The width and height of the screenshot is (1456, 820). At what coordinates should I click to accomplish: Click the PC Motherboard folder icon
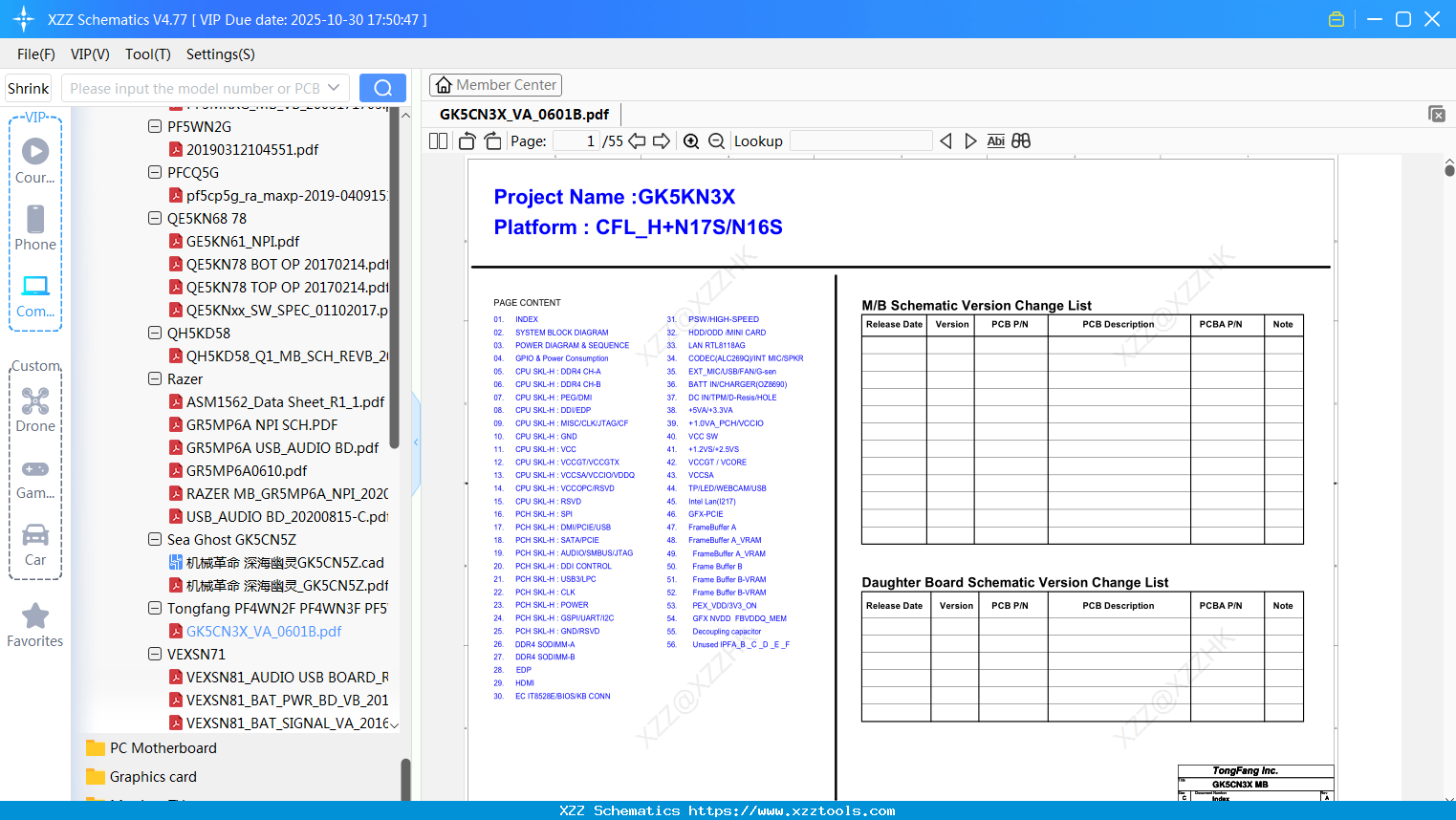(x=96, y=748)
